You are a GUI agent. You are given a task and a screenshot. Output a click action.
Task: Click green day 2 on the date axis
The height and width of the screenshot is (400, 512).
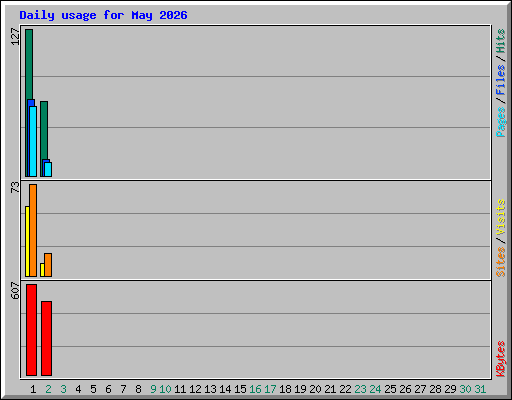(x=48, y=389)
